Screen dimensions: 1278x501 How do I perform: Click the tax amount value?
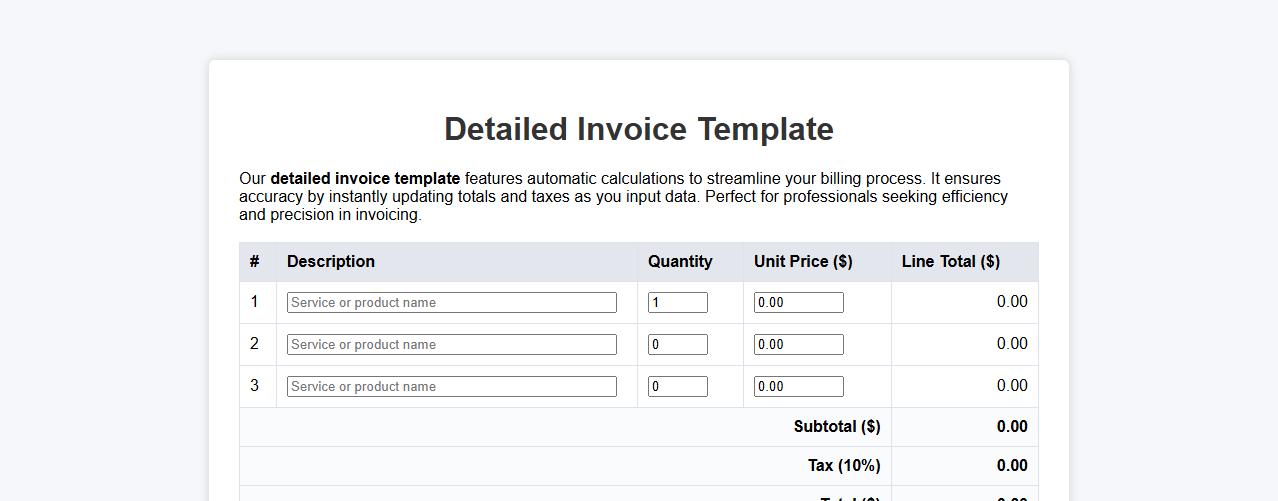tap(1012, 466)
